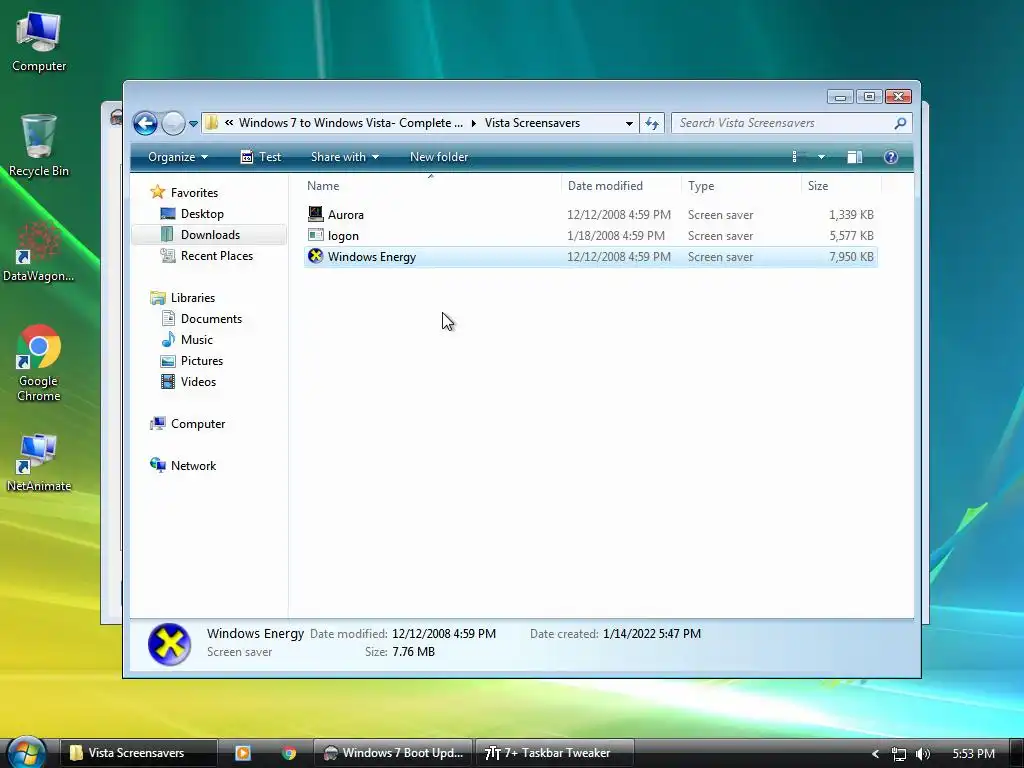Show hidden tray icons arrow
Screen dimensions: 1024x768
tap(875, 754)
